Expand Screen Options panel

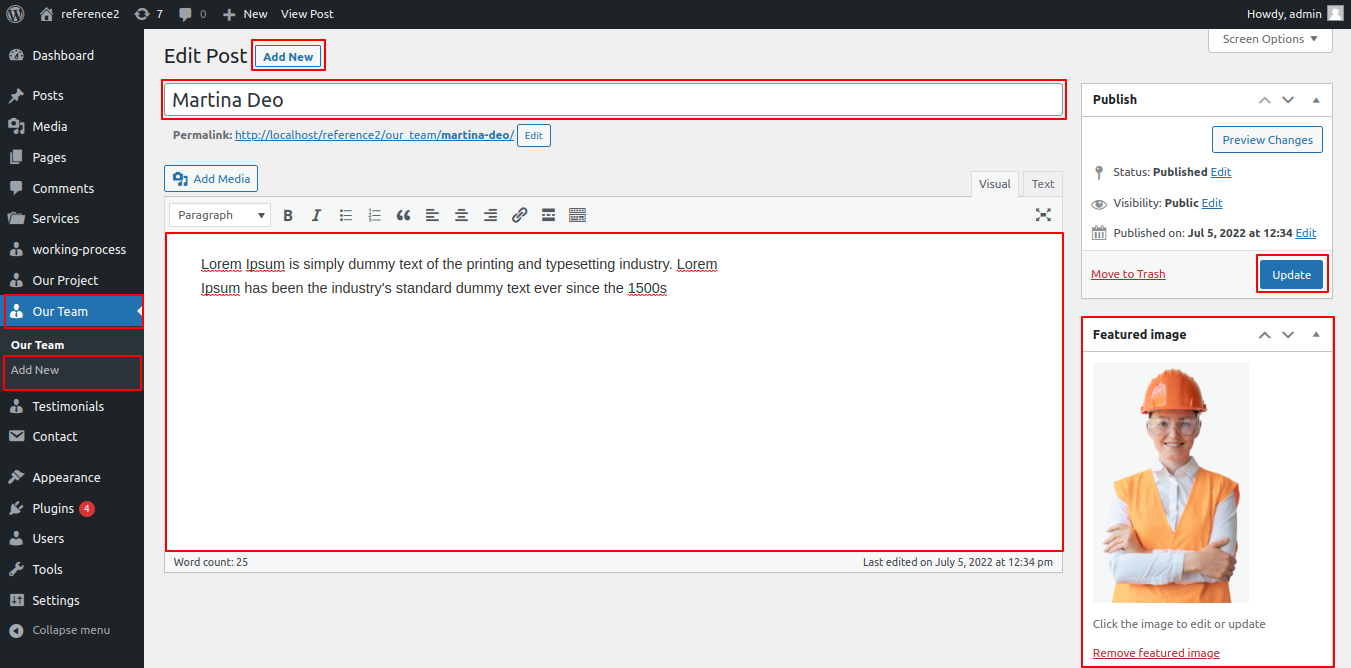(x=1270, y=39)
